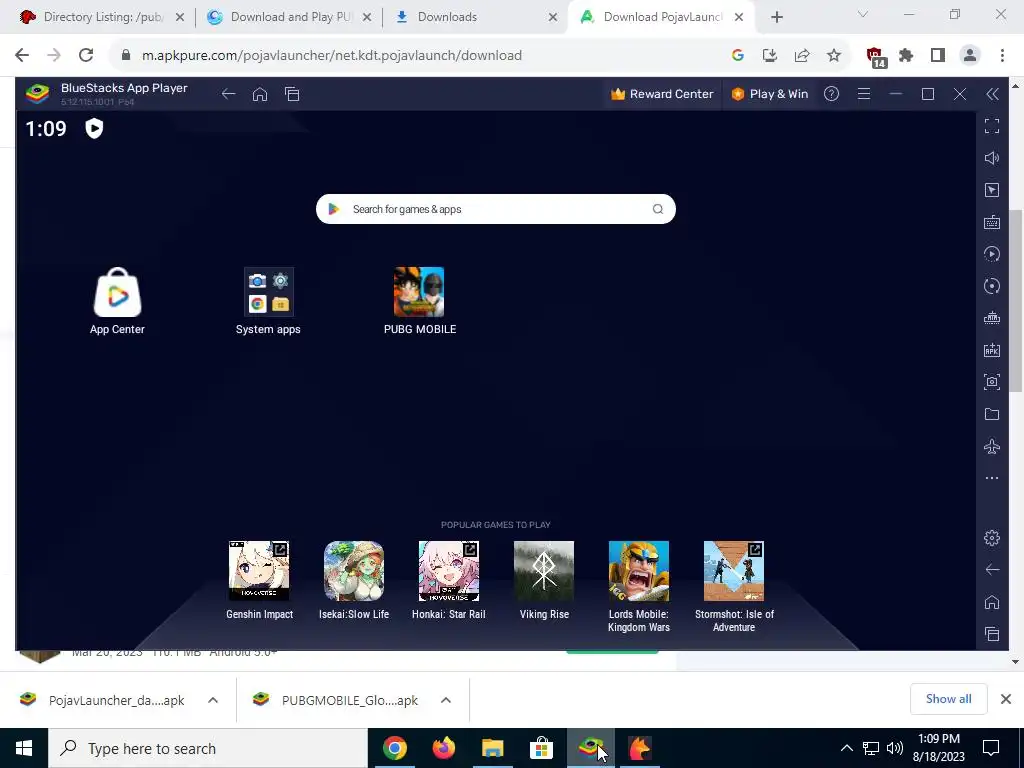Click the sidebar circular sync icon
The image size is (1024, 768).
click(x=992, y=286)
